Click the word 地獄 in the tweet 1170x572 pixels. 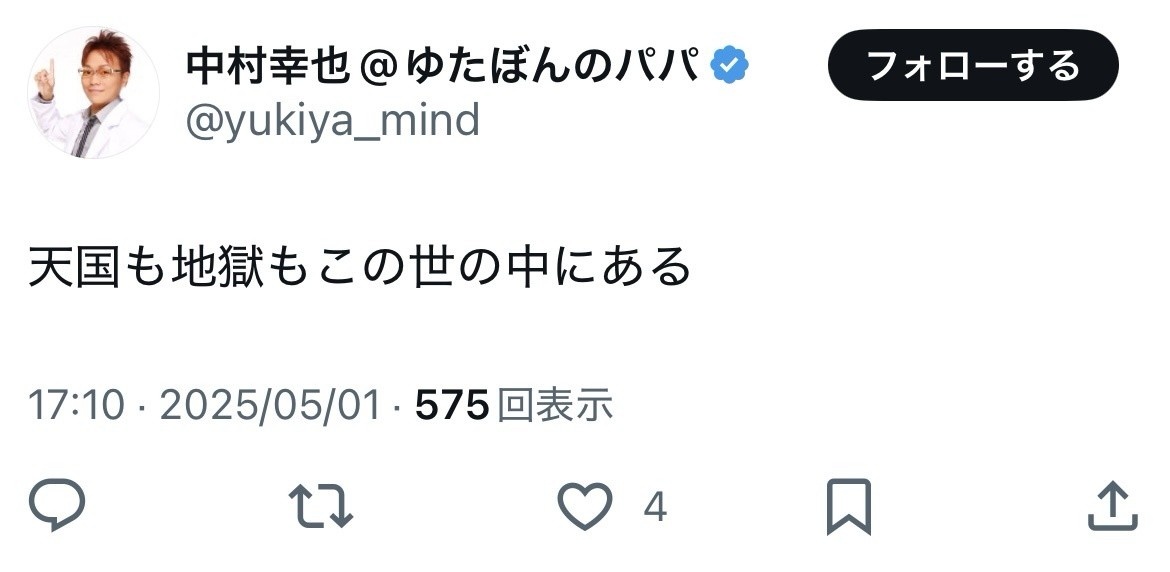(x=218, y=266)
